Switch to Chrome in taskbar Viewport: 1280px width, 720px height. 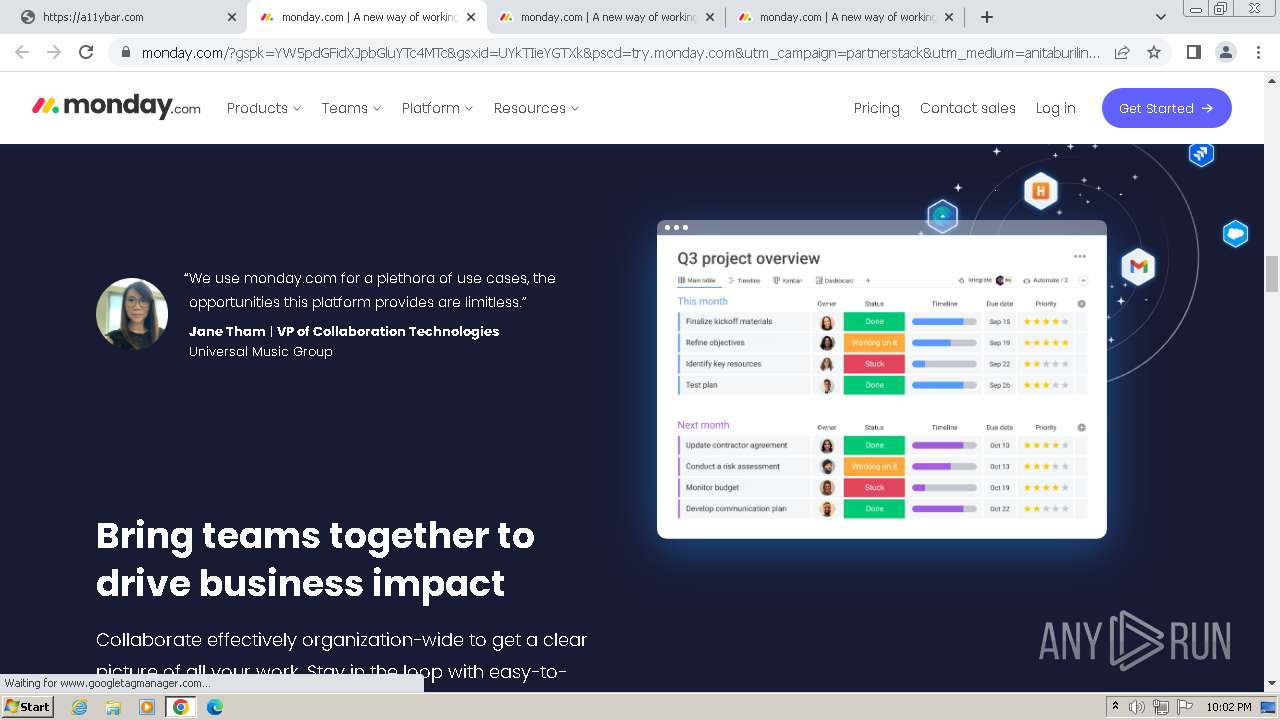click(181, 707)
